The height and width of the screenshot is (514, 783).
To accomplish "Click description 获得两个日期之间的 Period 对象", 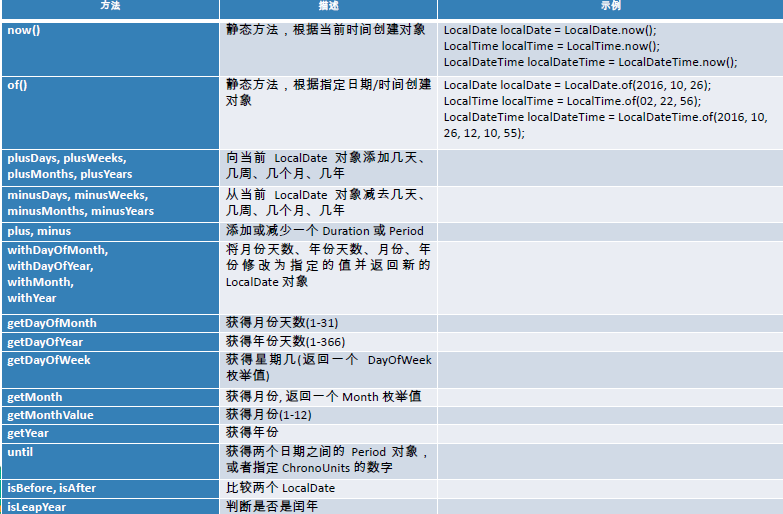I will 327,460.
